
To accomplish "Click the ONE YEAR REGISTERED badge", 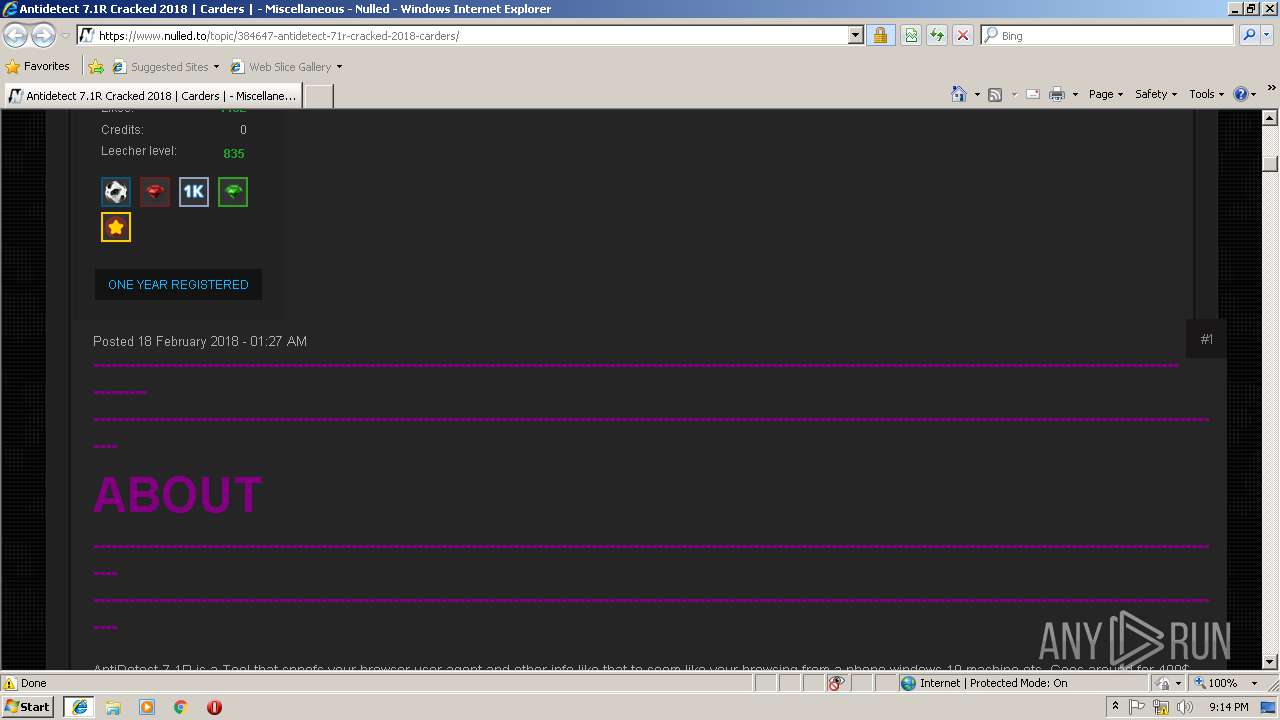I will pos(178,284).
